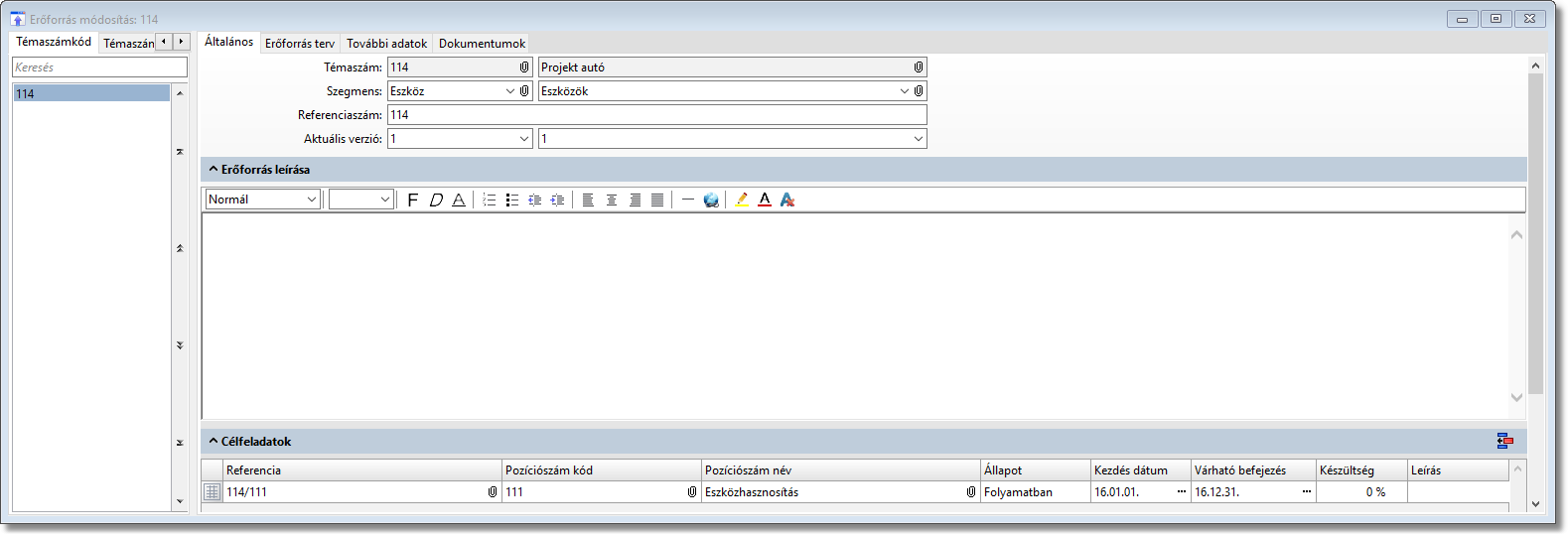Decrease paragraph indent
1568x536 pixels.
535,200
